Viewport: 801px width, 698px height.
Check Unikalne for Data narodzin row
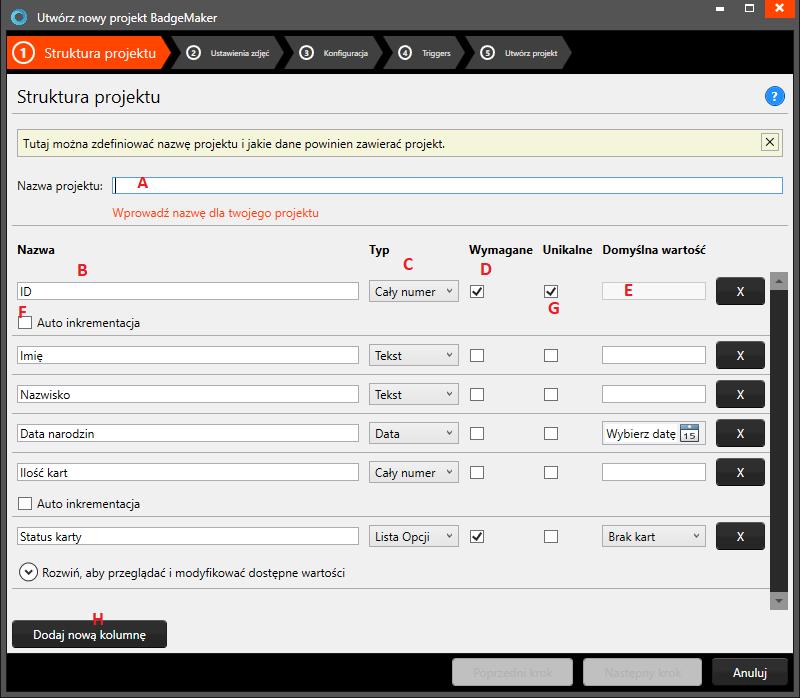pos(551,433)
